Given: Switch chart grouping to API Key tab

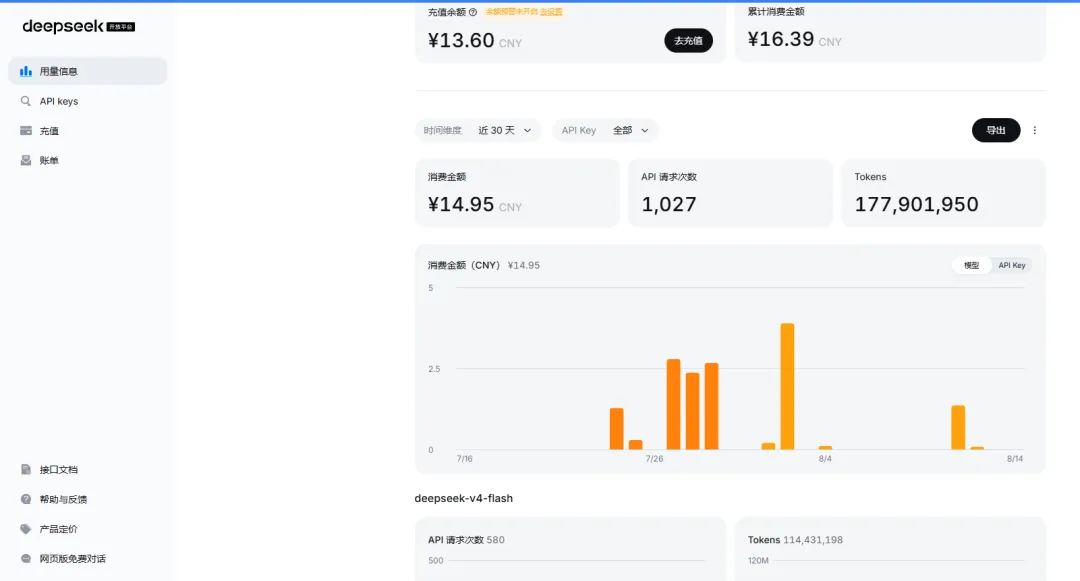Looking at the screenshot, I should pos(1012,265).
